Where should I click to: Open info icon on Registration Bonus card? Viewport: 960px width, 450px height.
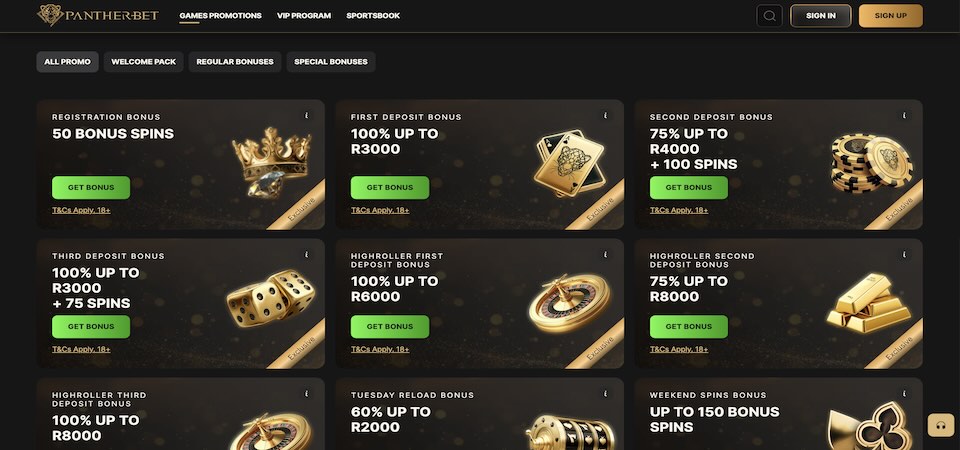tap(306, 116)
